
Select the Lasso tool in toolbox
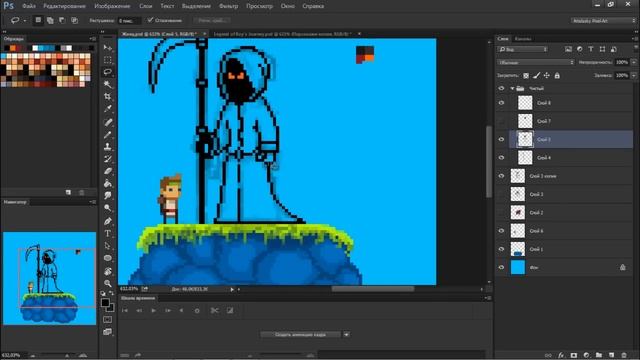coord(107,72)
